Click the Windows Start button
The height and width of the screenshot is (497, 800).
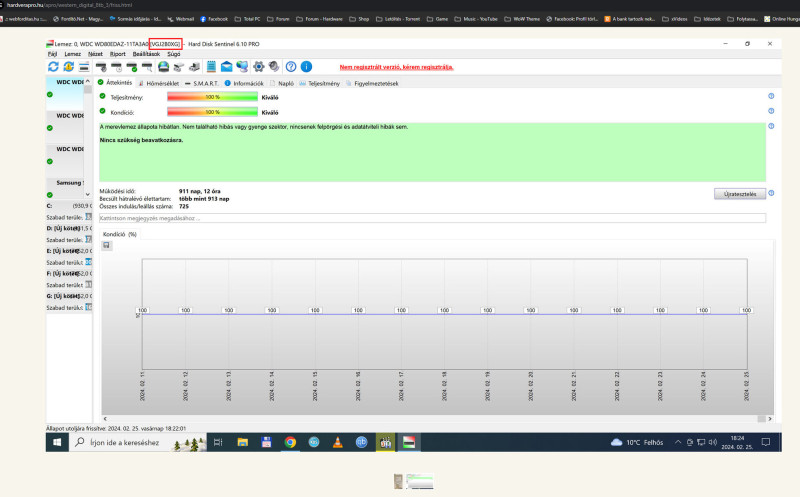[57, 442]
